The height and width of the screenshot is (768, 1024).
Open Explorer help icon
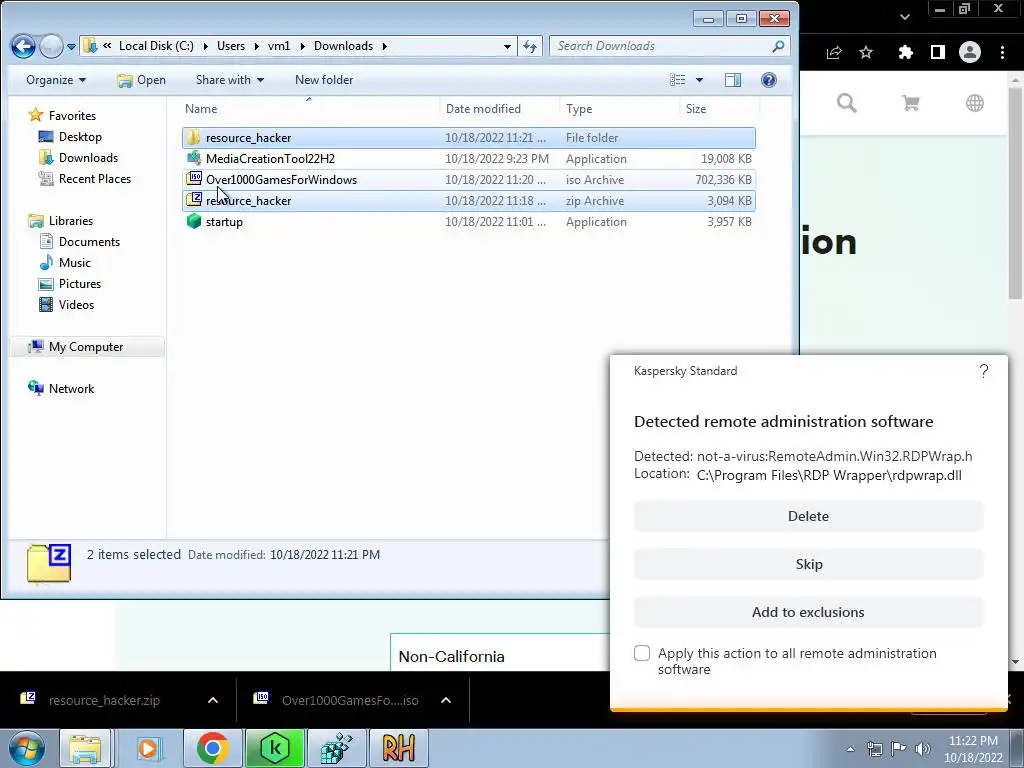pyautogui.click(x=769, y=80)
